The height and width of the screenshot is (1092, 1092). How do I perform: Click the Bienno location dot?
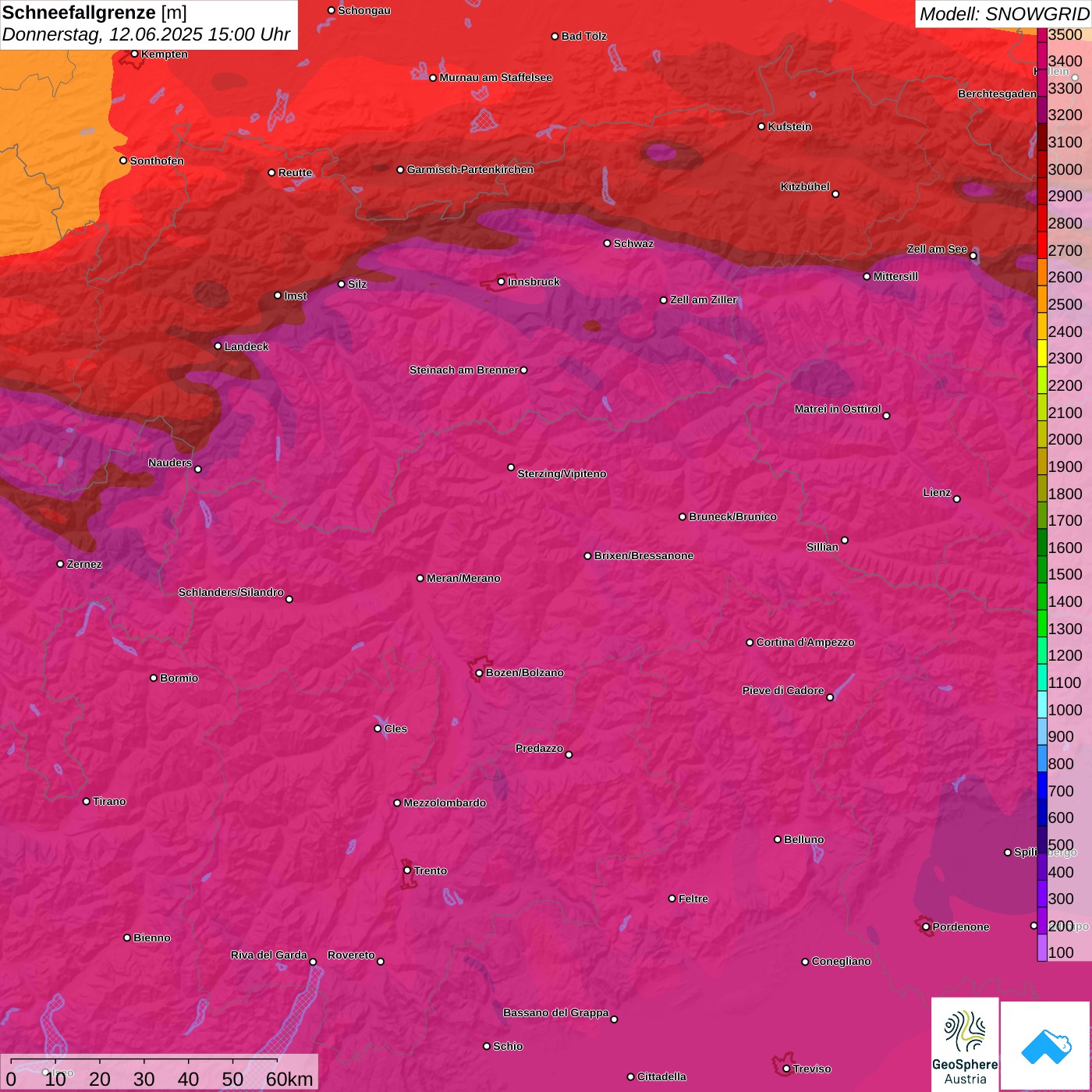127,938
